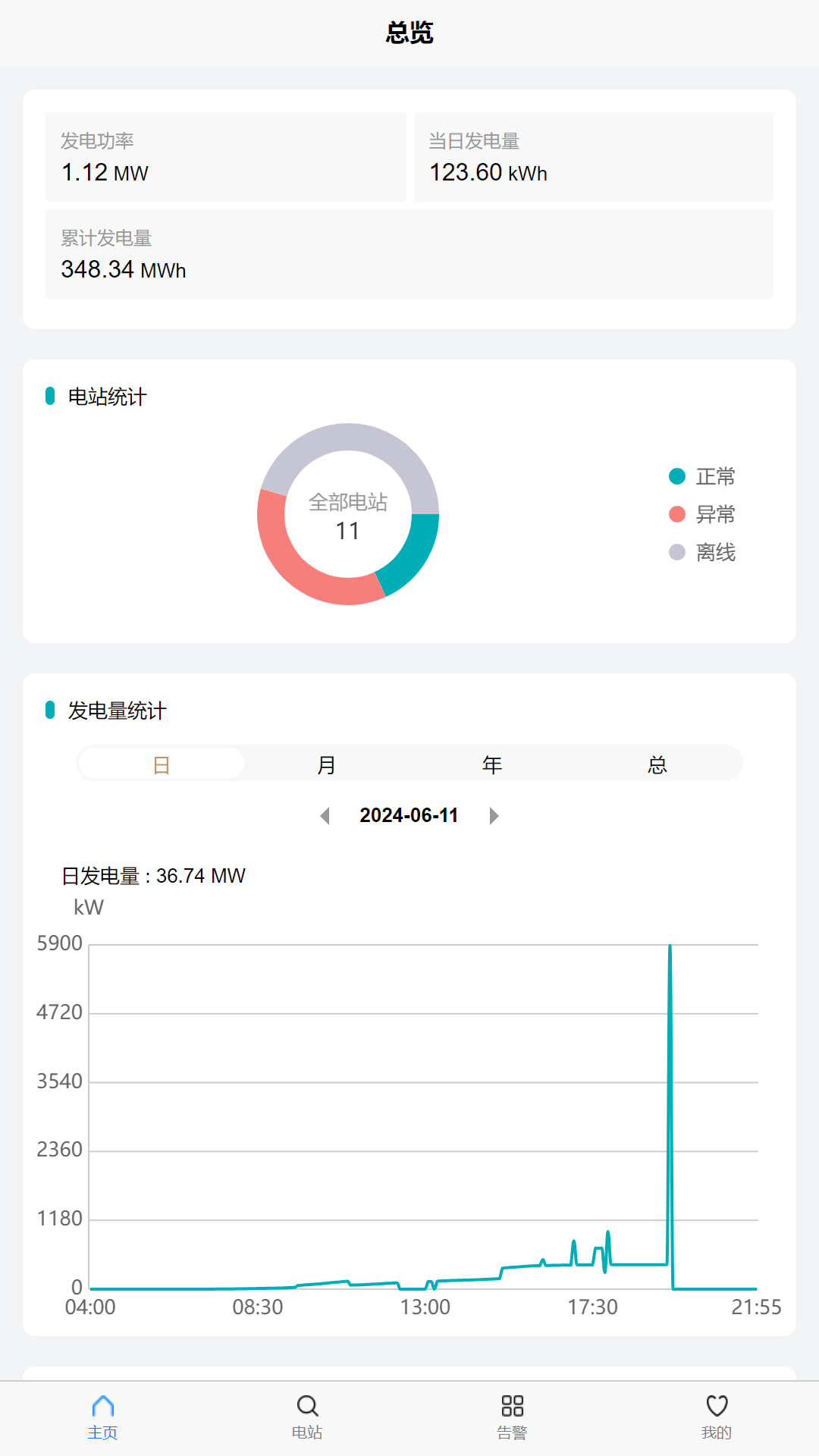This screenshot has height=1456, width=819.
Task: Click the peak spike on the power chart
Action: tap(670, 948)
